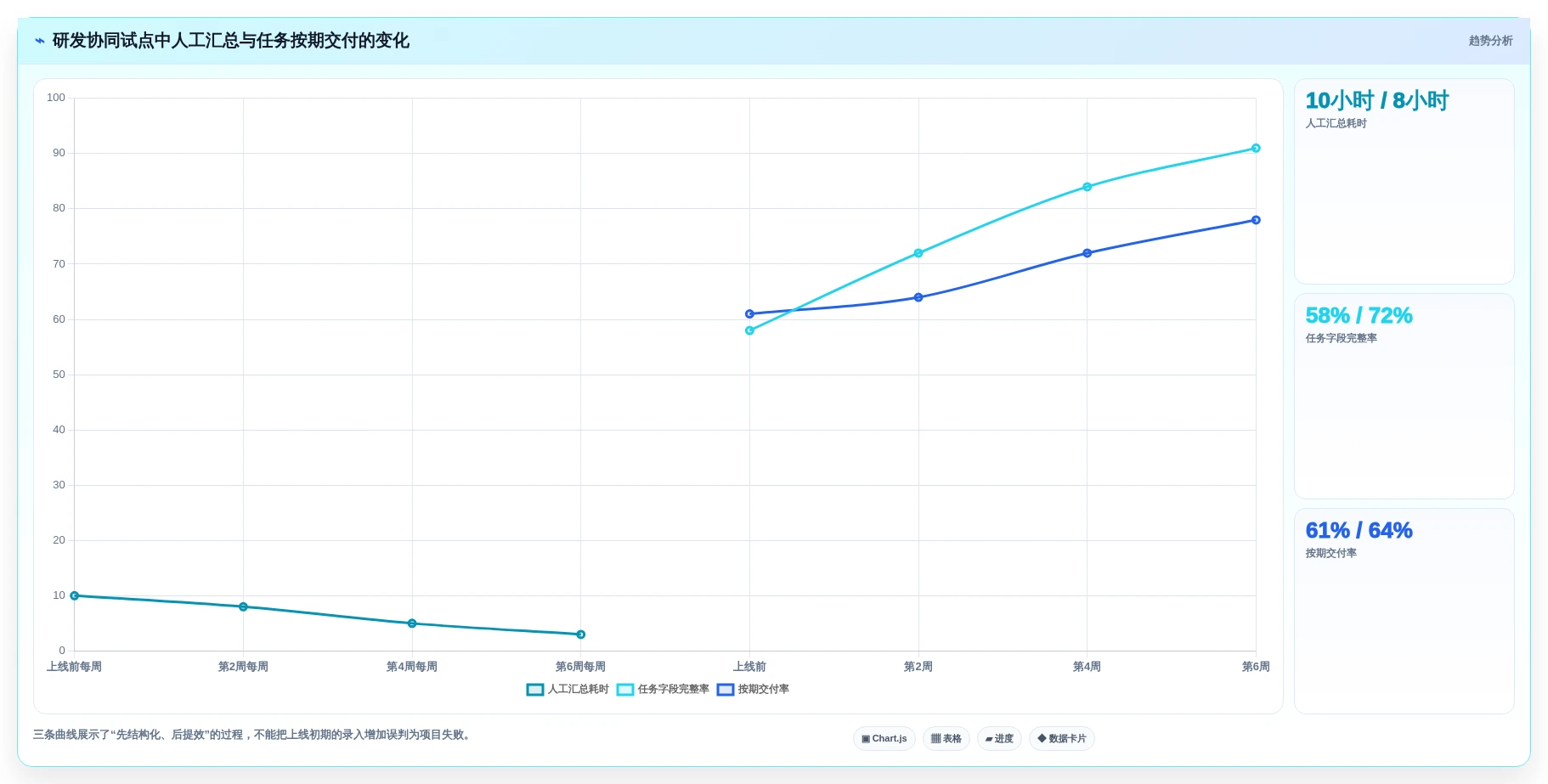Open the 58% / 72% stat card
1548x784 pixels.
tap(1404, 397)
